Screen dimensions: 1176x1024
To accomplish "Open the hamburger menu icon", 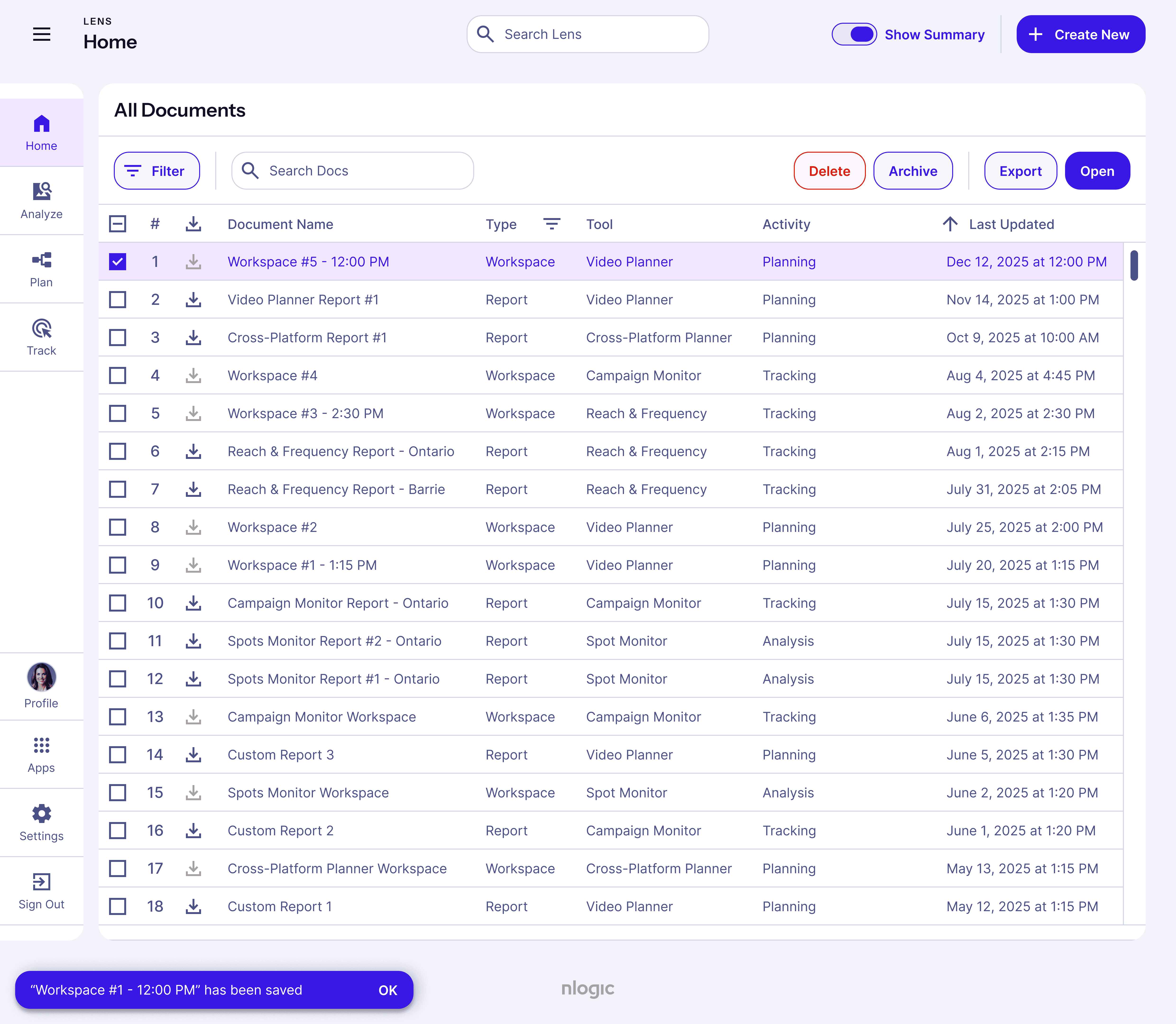I will 42,34.
